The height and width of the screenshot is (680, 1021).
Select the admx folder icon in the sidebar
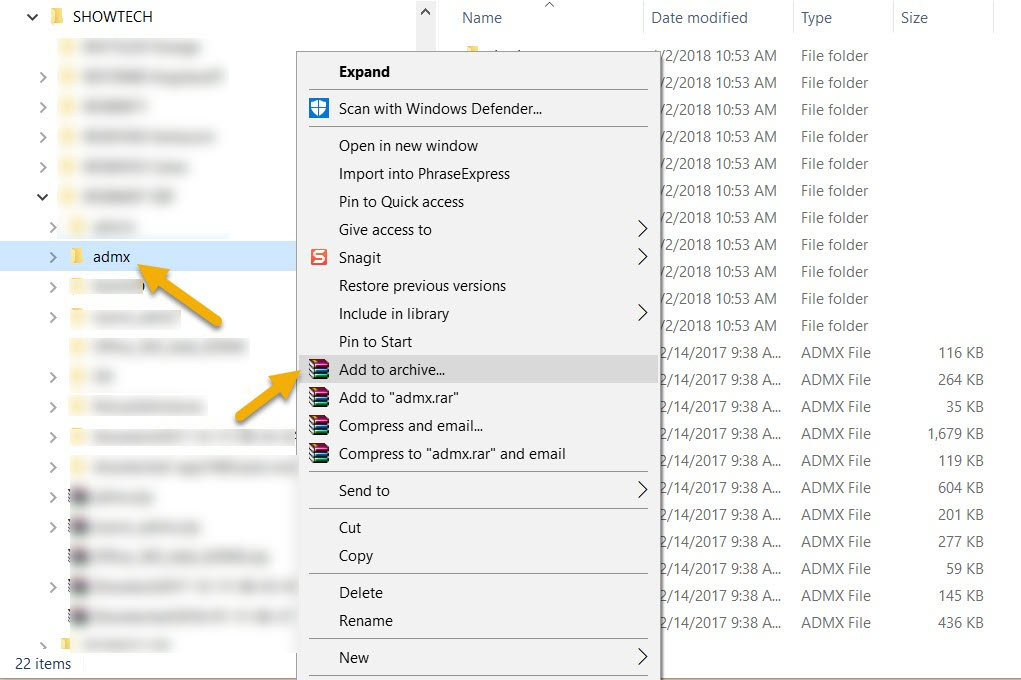coord(78,257)
